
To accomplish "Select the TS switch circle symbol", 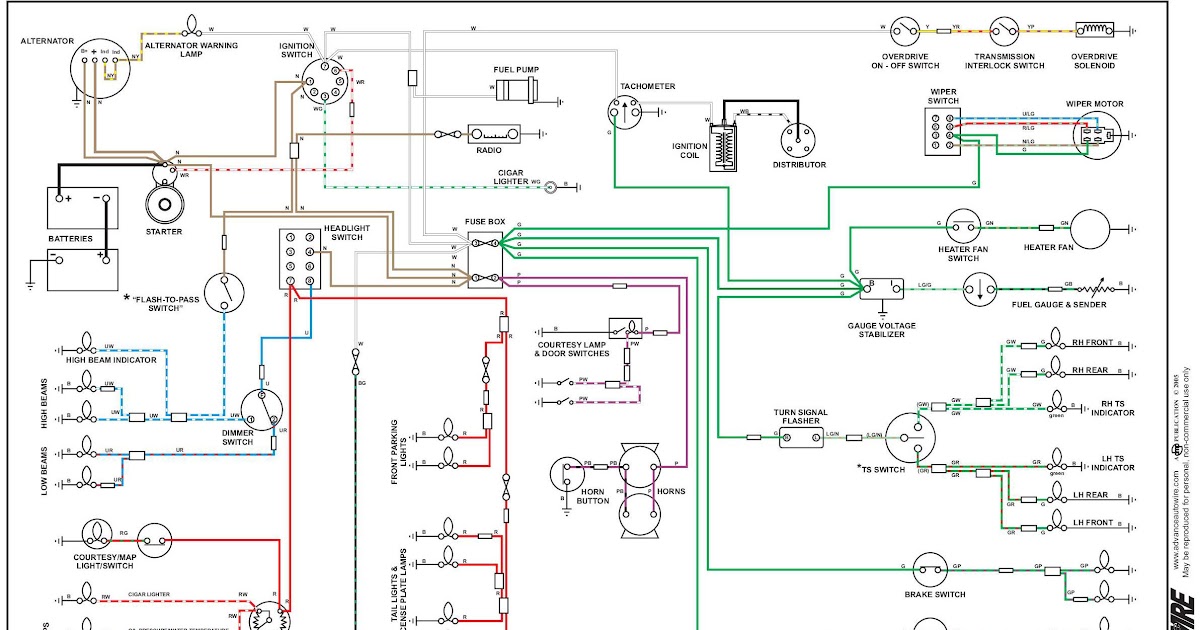I will (909, 436).
